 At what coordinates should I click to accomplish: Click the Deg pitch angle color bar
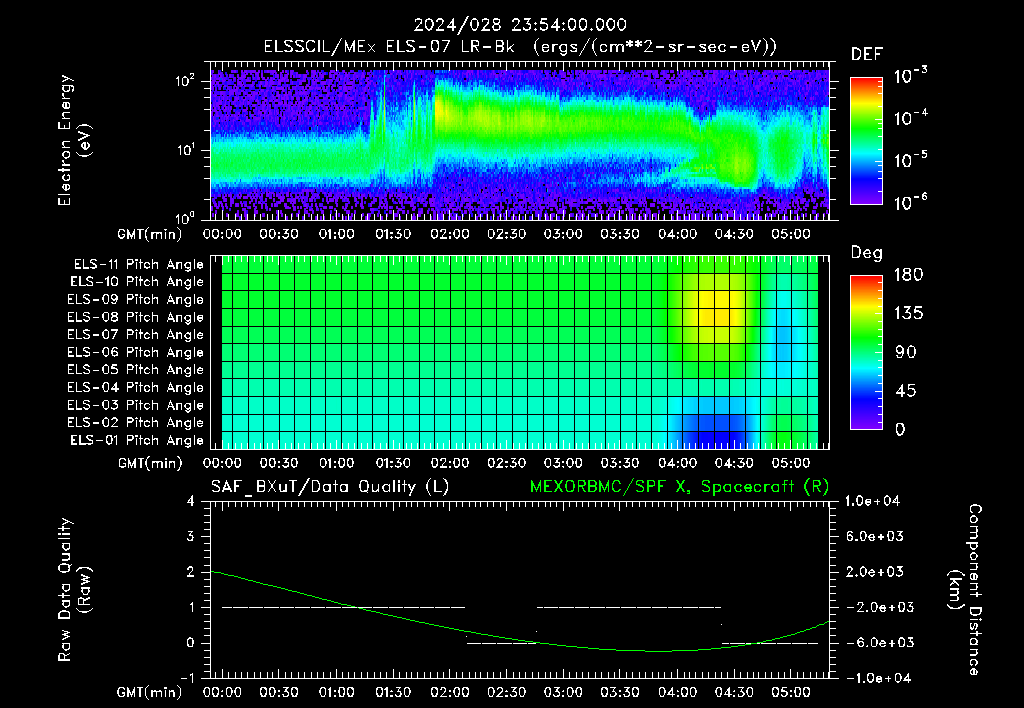(866, 352)
